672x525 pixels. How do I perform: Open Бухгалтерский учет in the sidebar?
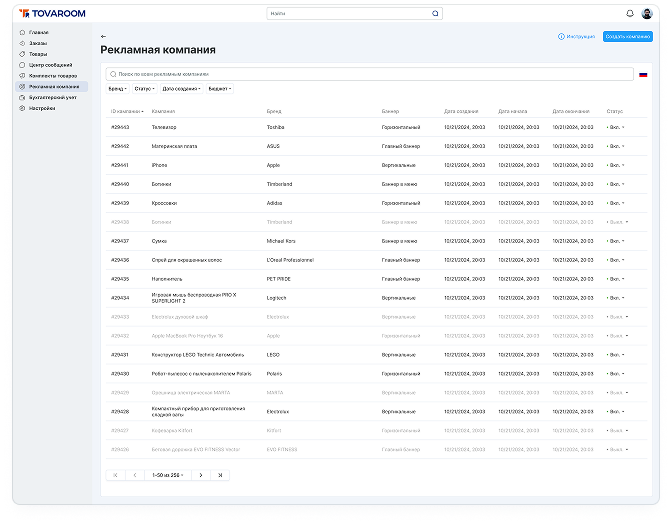coord(48,98)
